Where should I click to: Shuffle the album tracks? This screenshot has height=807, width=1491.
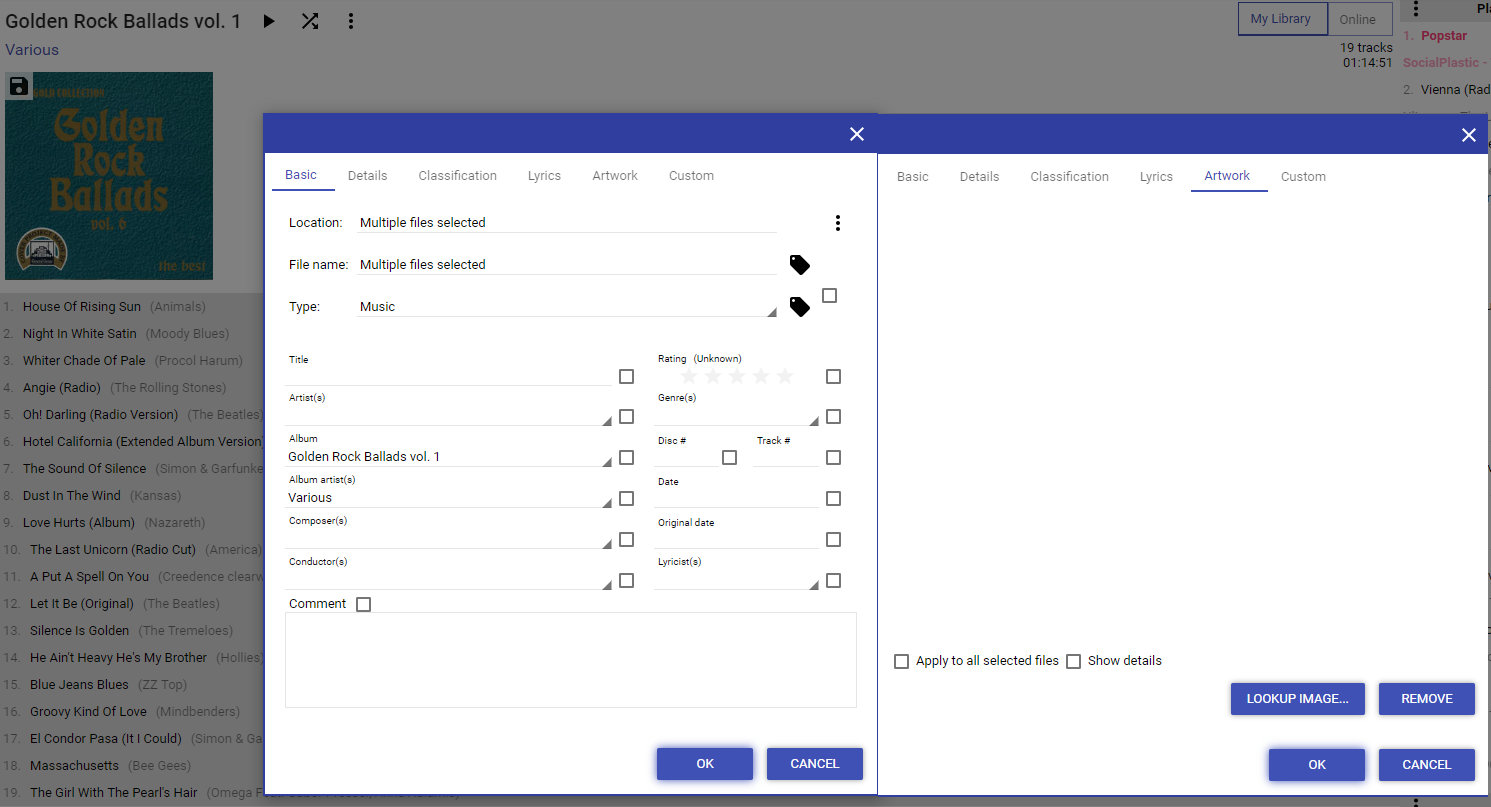(x=310, y=21)
